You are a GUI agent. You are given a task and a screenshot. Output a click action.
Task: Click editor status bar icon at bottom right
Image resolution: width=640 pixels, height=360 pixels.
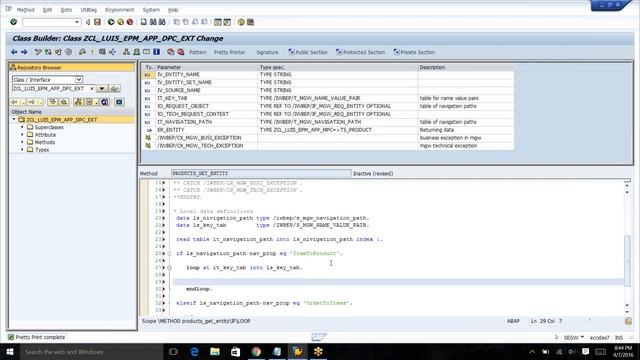(628, 321)
